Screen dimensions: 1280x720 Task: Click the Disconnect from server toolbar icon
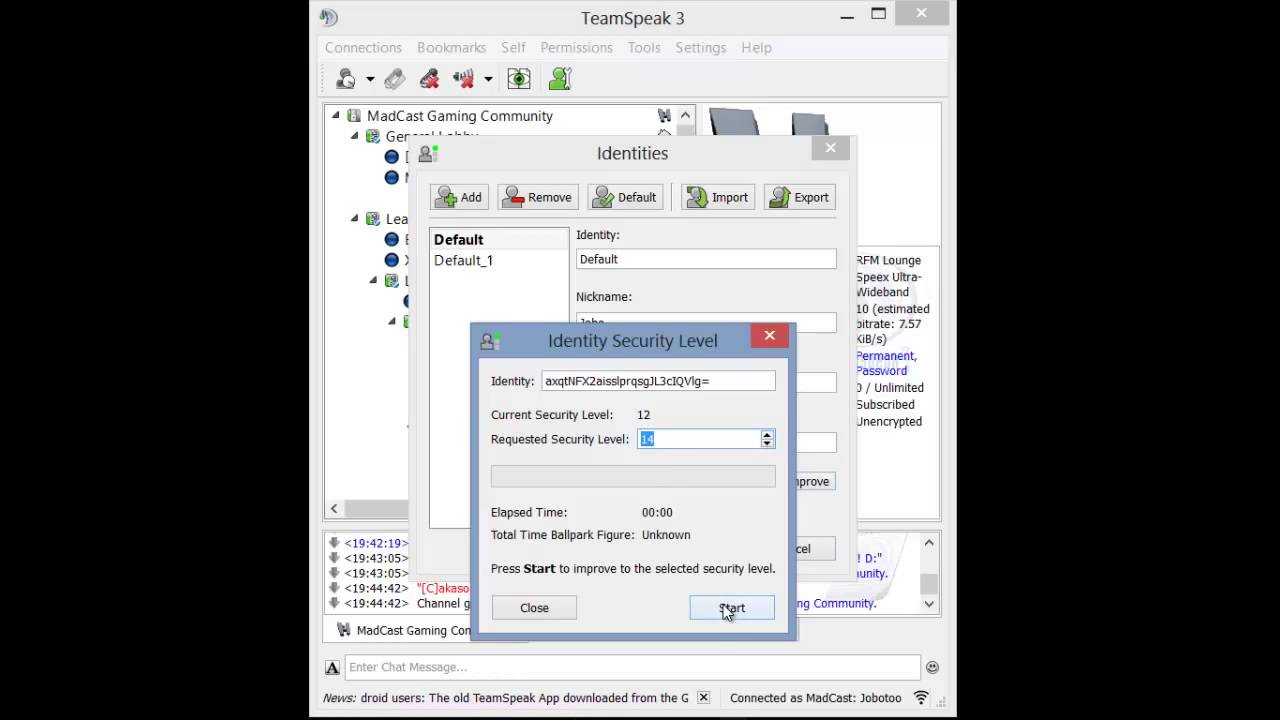[x=395, y=79]
